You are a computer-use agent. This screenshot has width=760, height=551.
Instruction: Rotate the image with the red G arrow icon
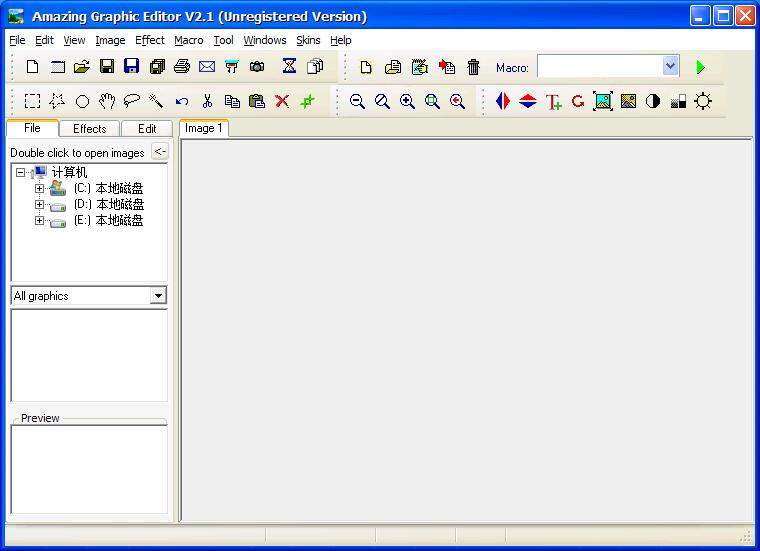(x=578, y=101)
